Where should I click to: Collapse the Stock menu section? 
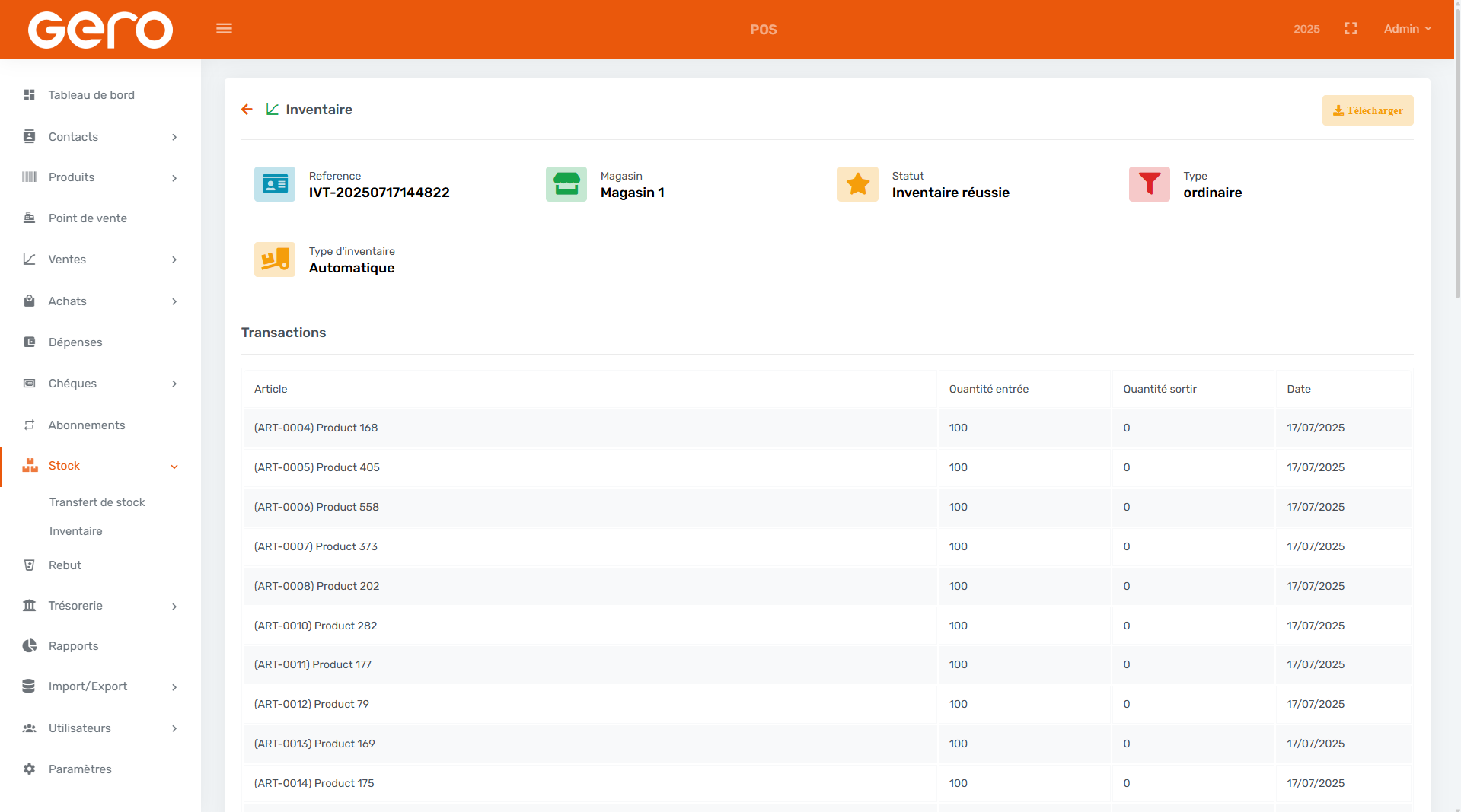100,466
